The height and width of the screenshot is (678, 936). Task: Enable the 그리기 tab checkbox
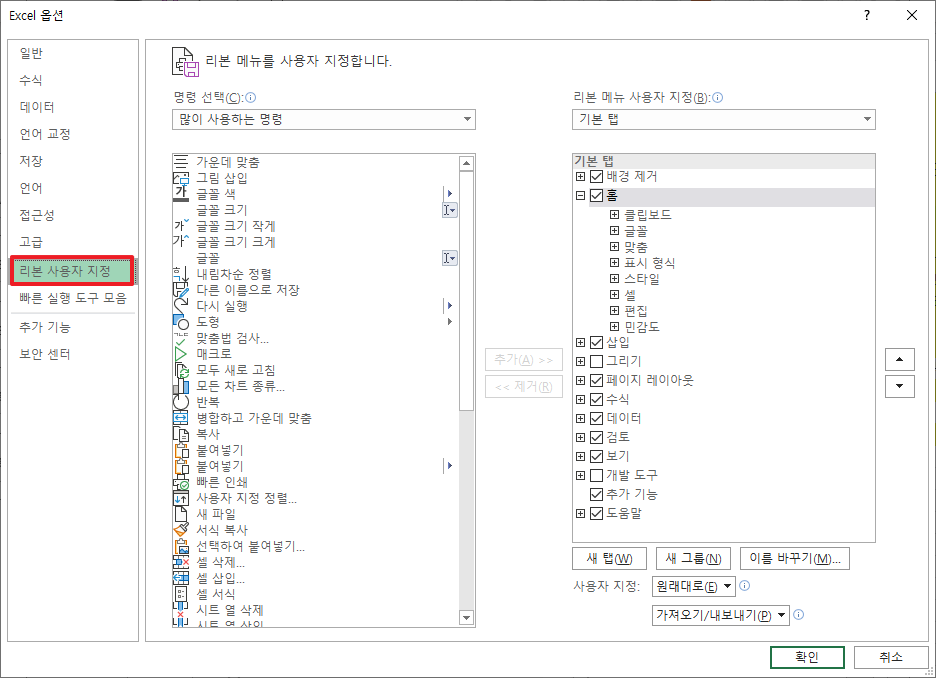pyautogui.click(x=596, y=361)
